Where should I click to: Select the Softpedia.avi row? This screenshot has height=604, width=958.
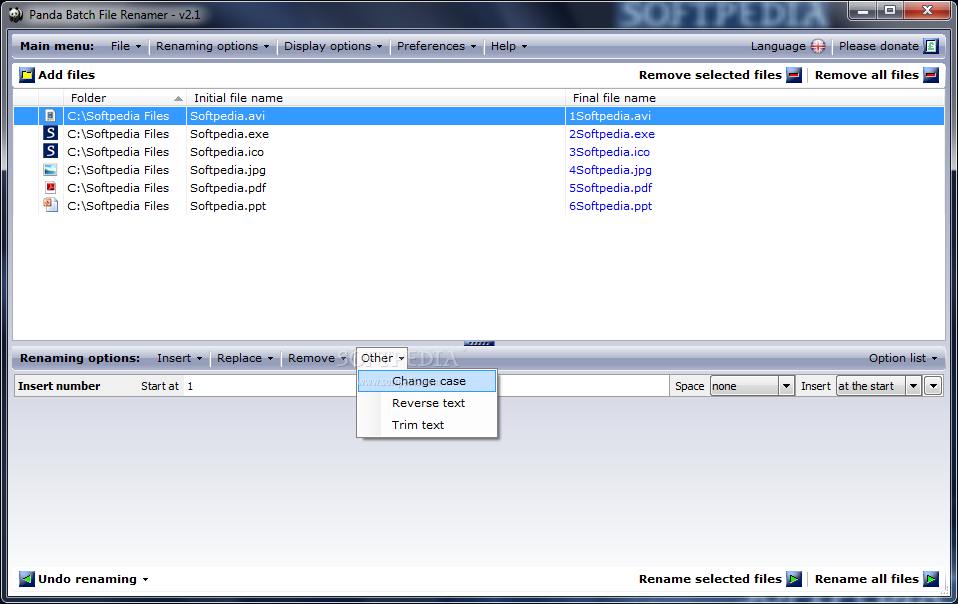tap(479, 115)
